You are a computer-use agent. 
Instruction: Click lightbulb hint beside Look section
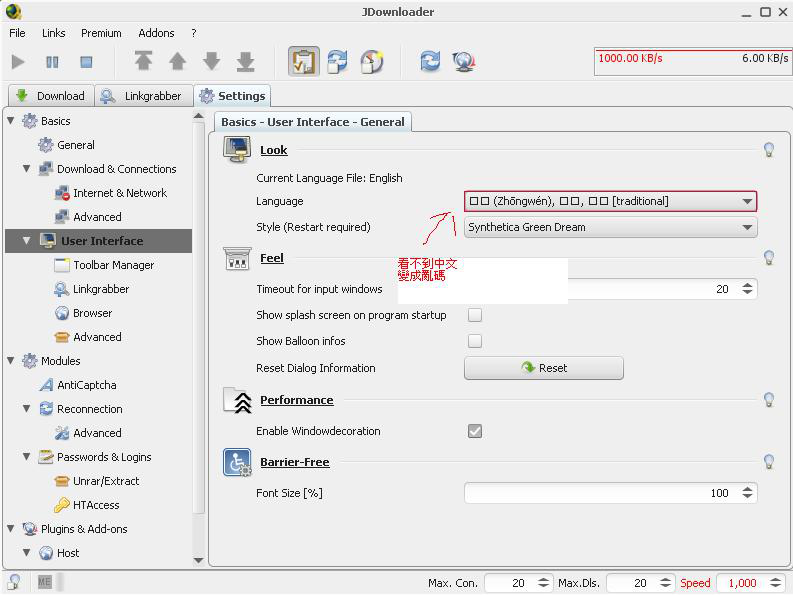[769, 149]
